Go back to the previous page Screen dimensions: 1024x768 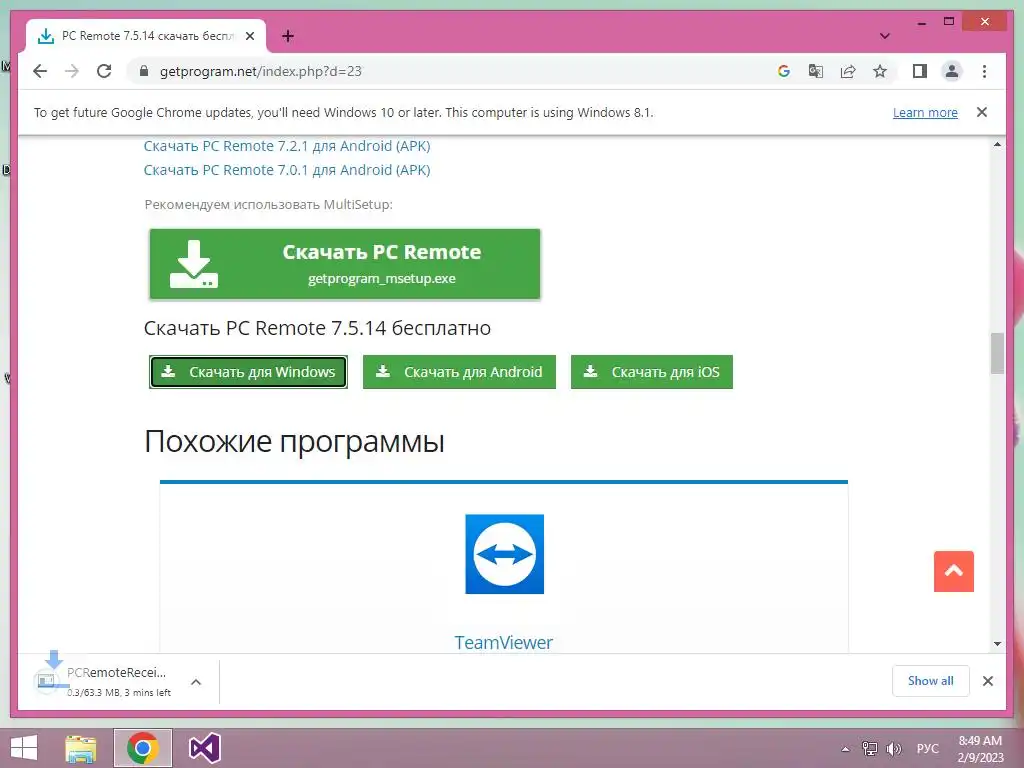point(40,71)
